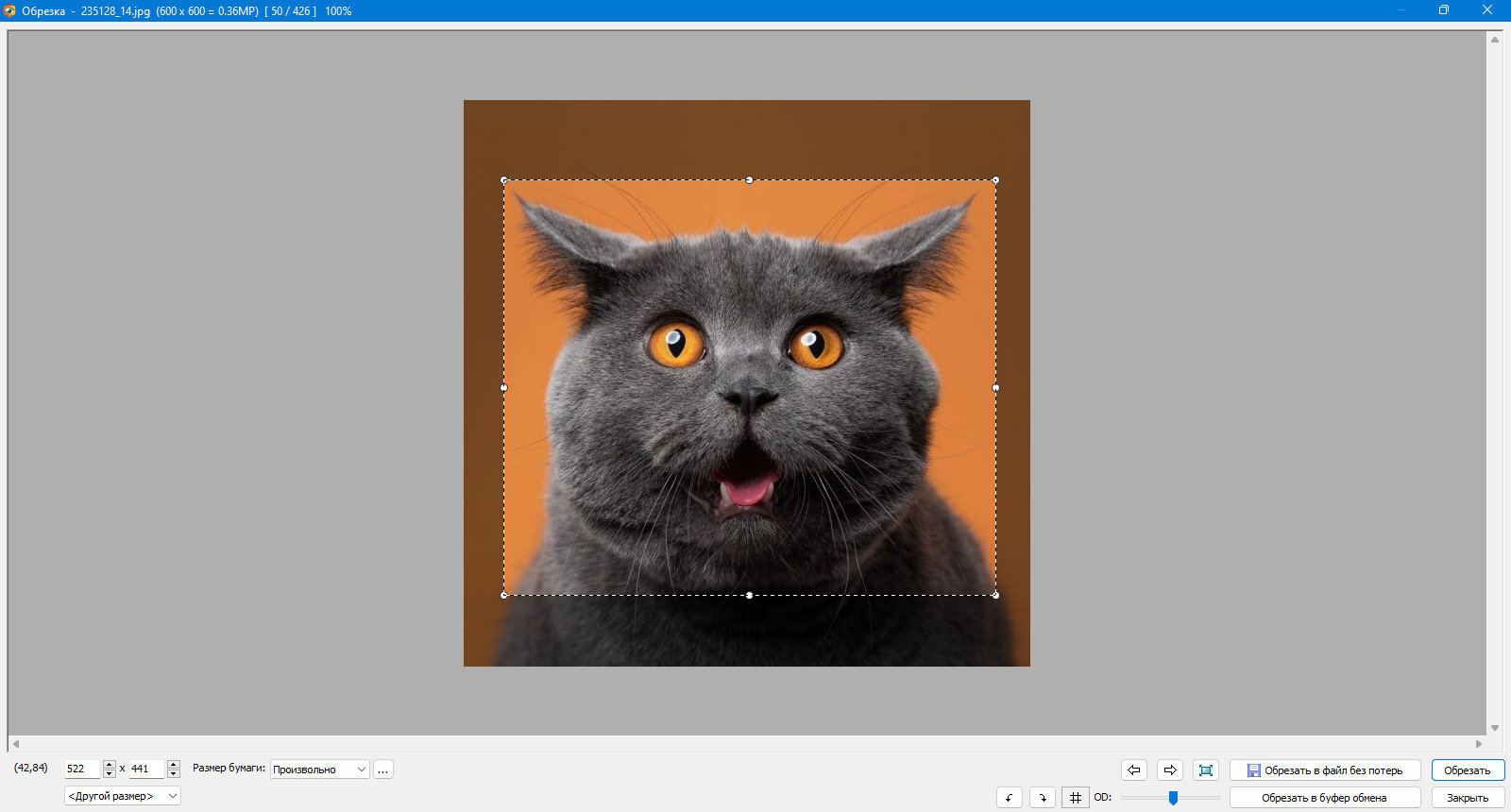Click the OD opacity slider
This screenshot has width=1511, height=812.
click(1171, 798)
